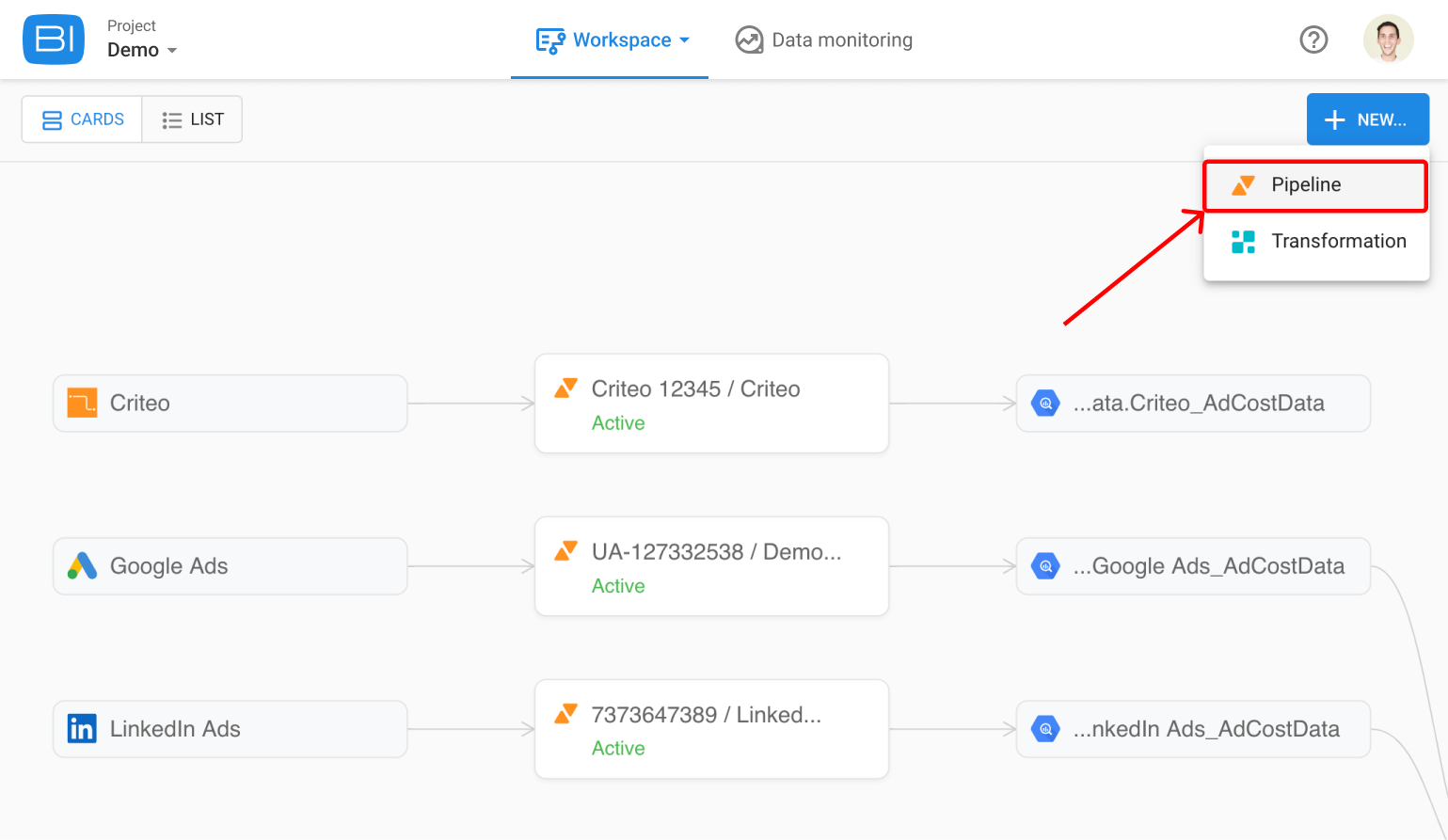This screenshot has height=840, width=1448.
Task: Click Active status on Criteo 12345 pipeline
Action: pos(618,423)
